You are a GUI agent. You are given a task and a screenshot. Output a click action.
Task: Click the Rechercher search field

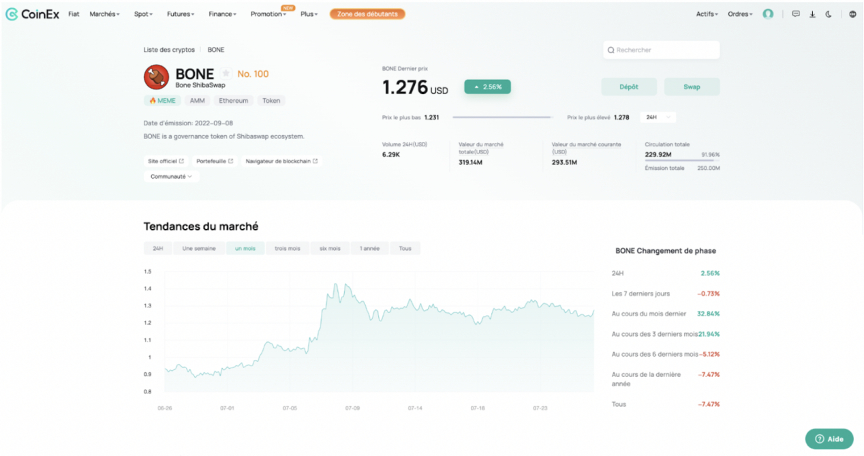coord(661,50)
